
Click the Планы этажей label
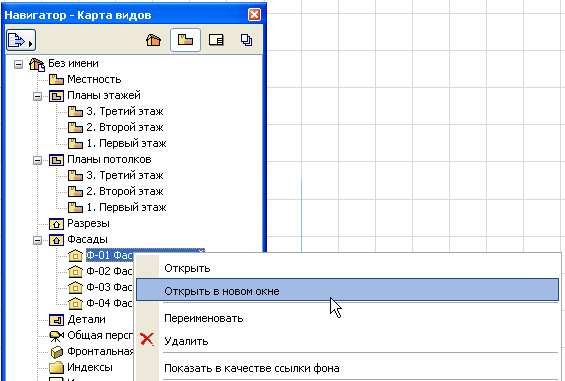pyautogui.click(x=104, y=96)
